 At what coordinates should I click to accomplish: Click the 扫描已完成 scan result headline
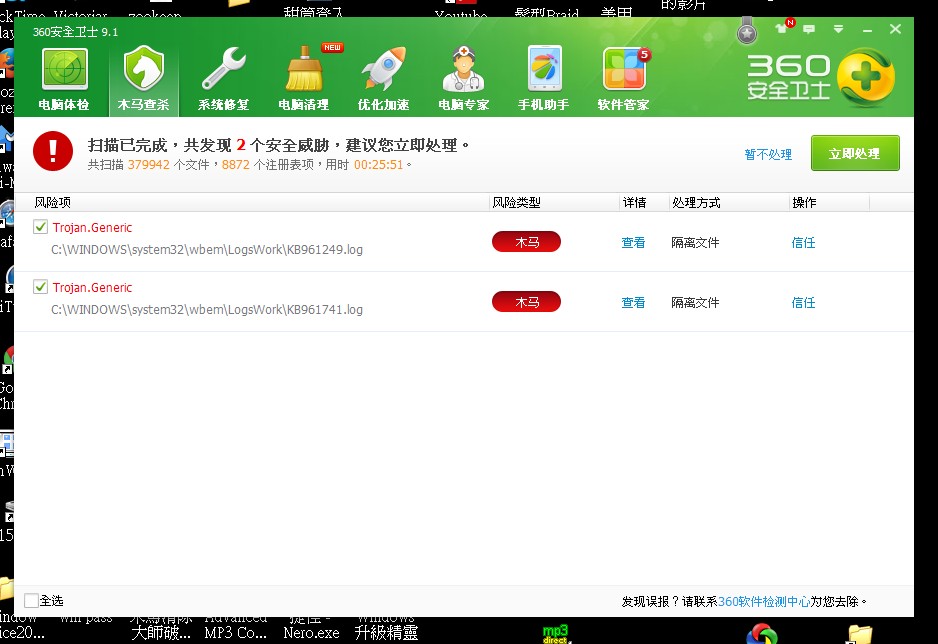(279, 145)
